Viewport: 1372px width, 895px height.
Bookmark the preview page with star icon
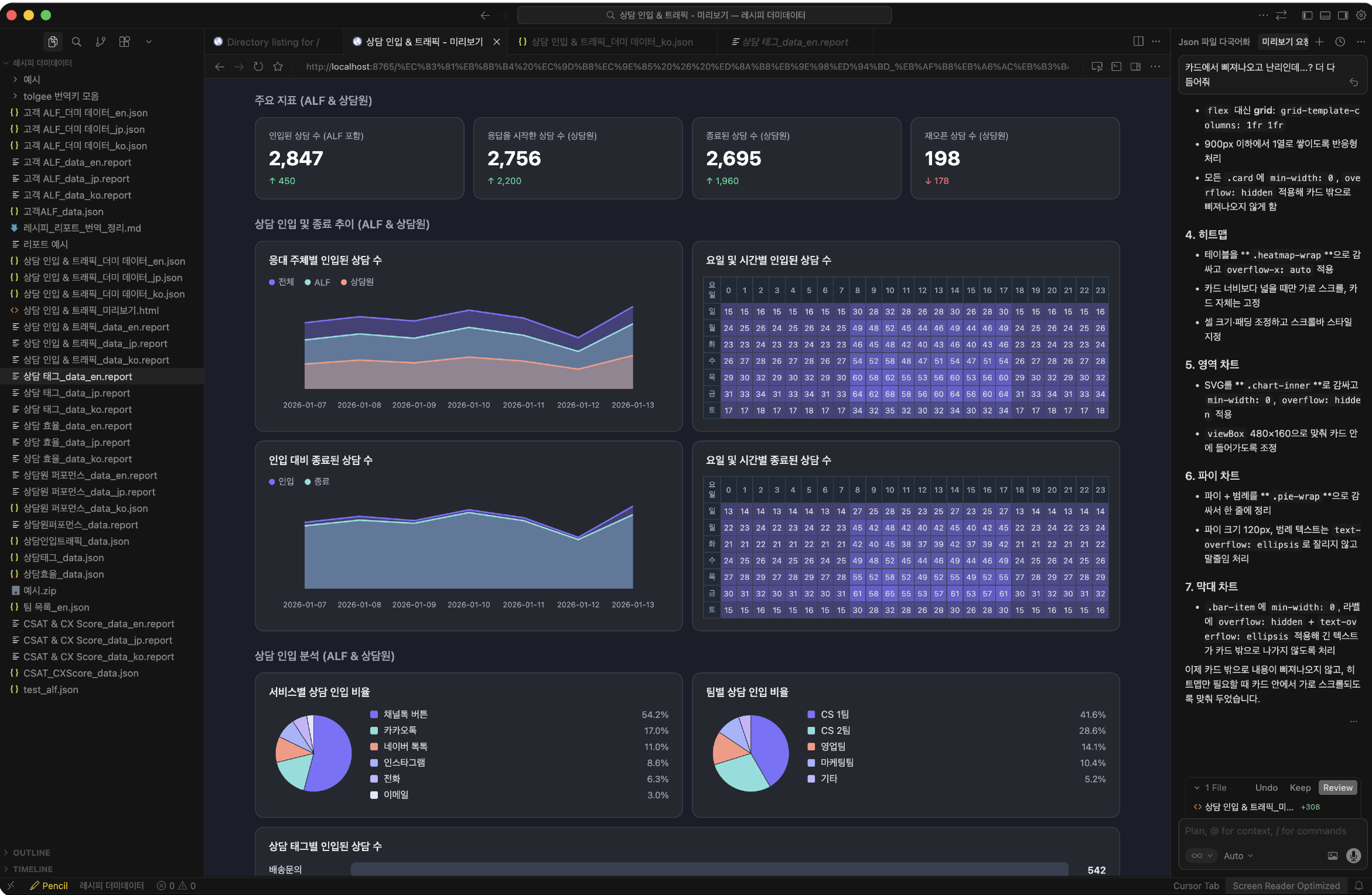click(x=278, y=67)
